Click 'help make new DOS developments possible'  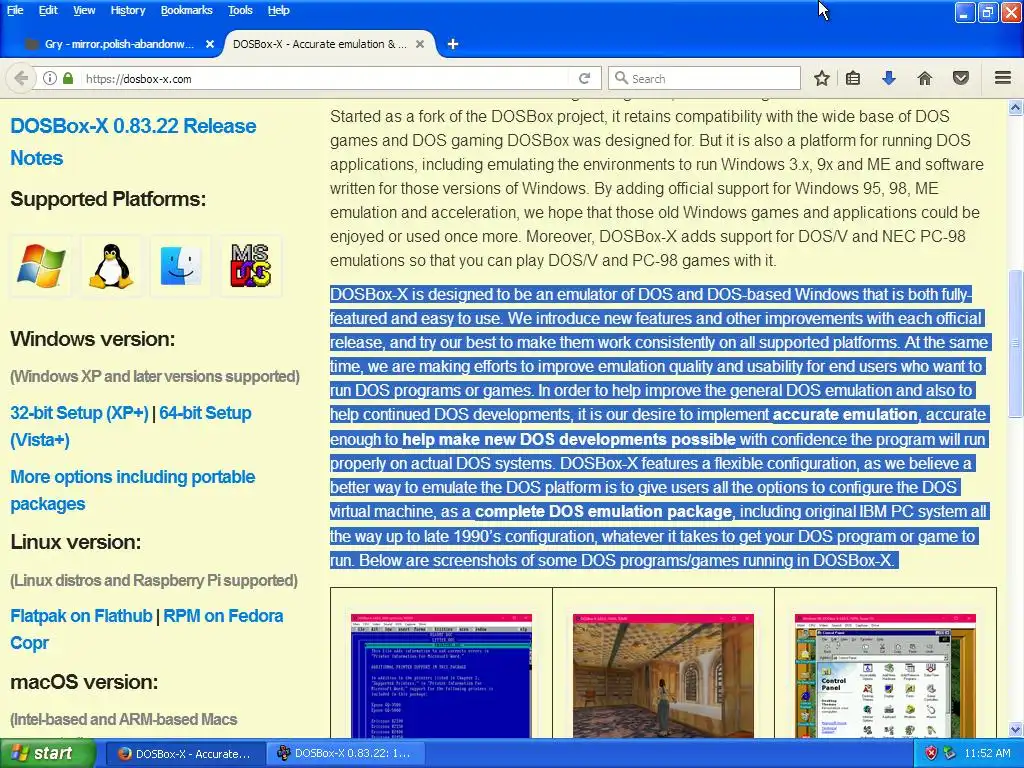click(x=568, y=439)
